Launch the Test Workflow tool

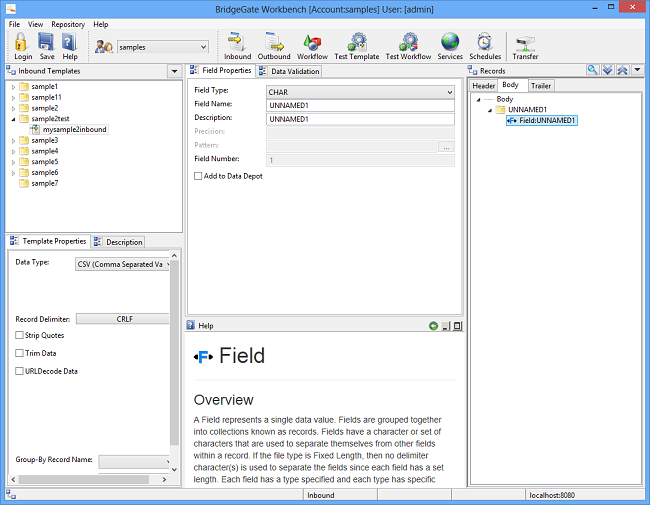click(408, 42)
